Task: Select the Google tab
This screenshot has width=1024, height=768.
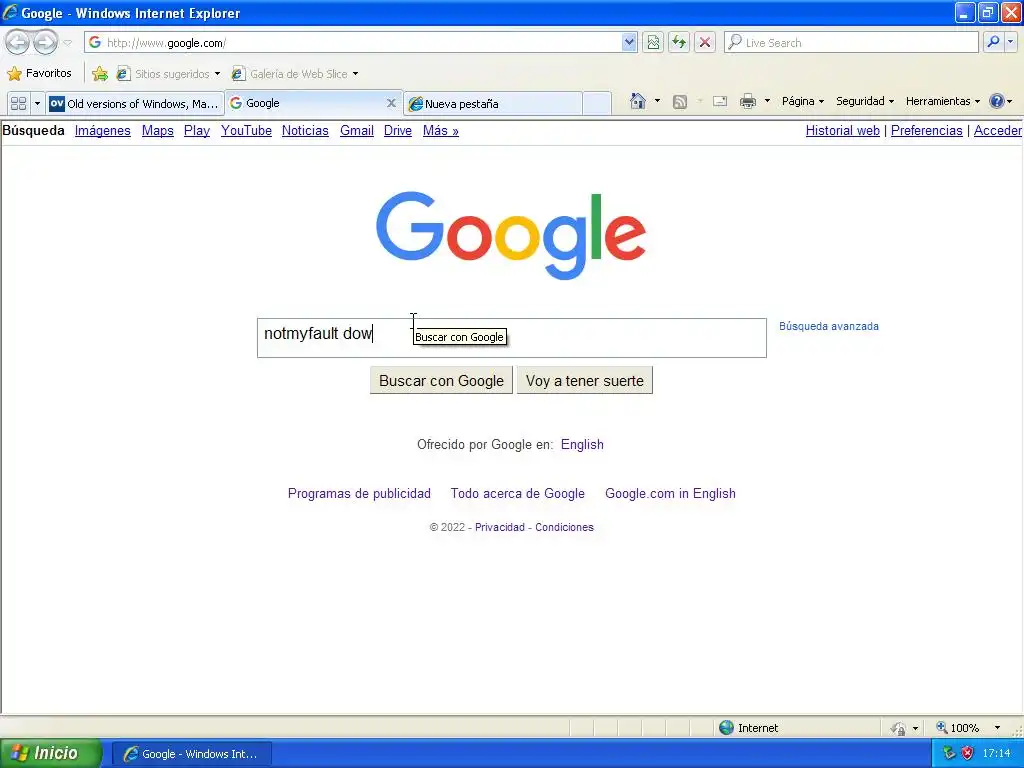Action: coord(307,103)
